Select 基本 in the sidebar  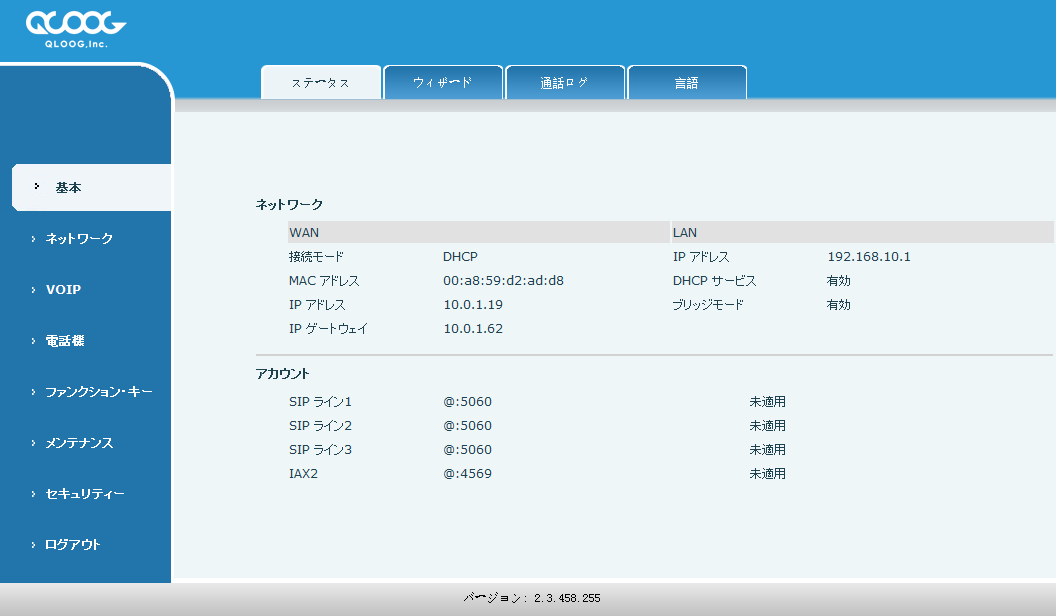point(69,188)
